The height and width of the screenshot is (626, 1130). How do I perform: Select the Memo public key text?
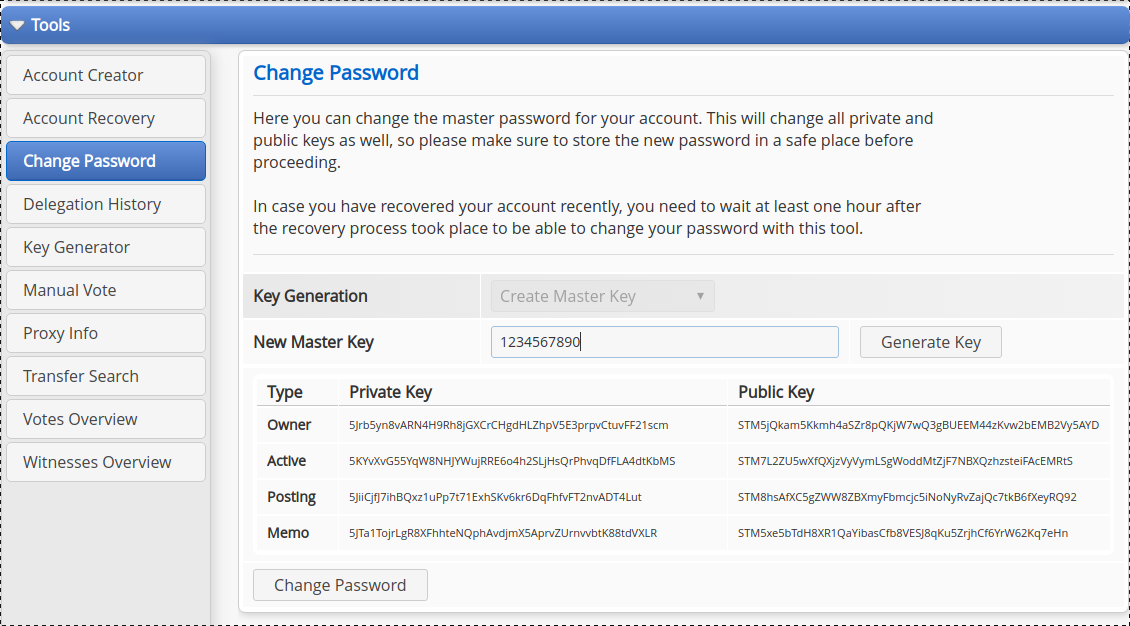click(x=903, y=533)
